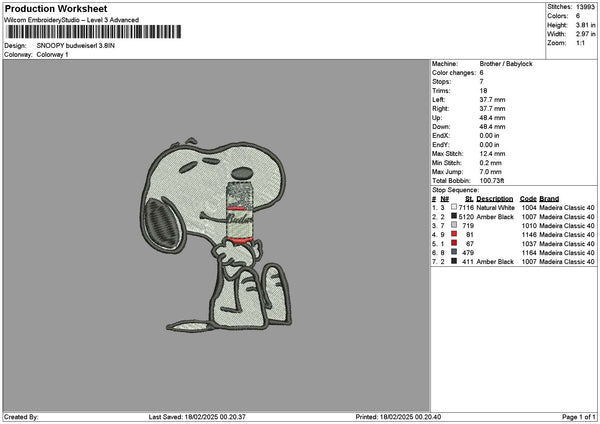This screenshot has width=600, height=424.
Task: Click thread code 1010
Action: pos(529,226)
